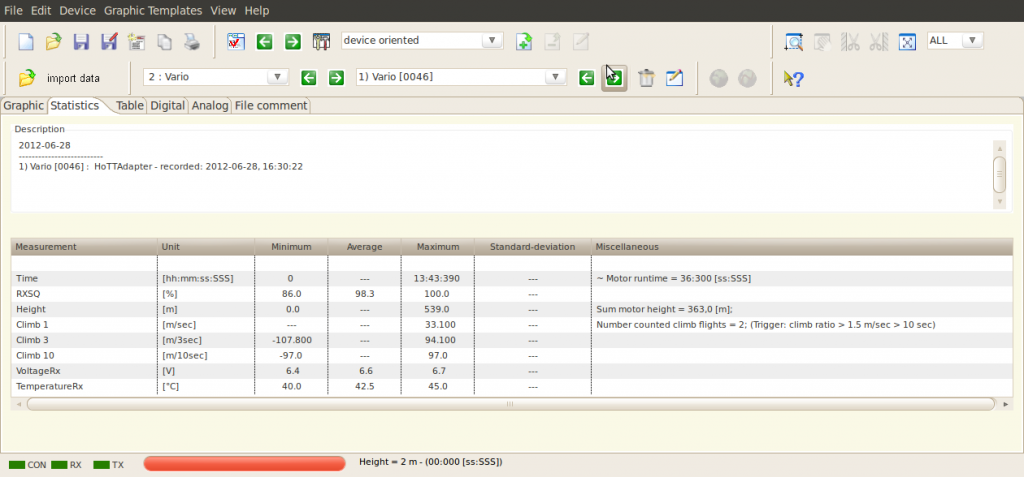Viewport: 1024px width, 477px height.
Task: Open the Graphic Templates menu
Action: (153, 10)
